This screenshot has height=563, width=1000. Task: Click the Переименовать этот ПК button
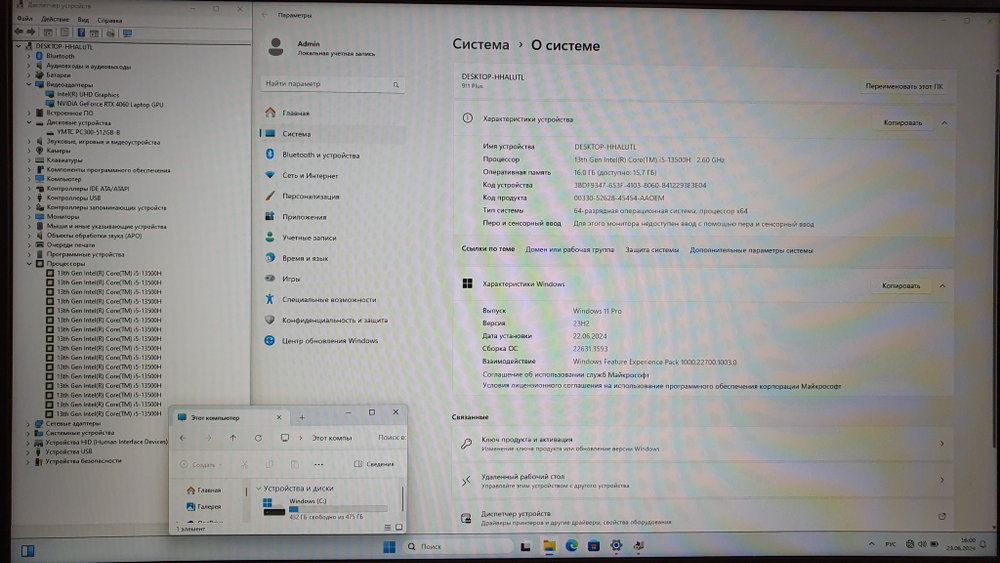pos(903,87)
